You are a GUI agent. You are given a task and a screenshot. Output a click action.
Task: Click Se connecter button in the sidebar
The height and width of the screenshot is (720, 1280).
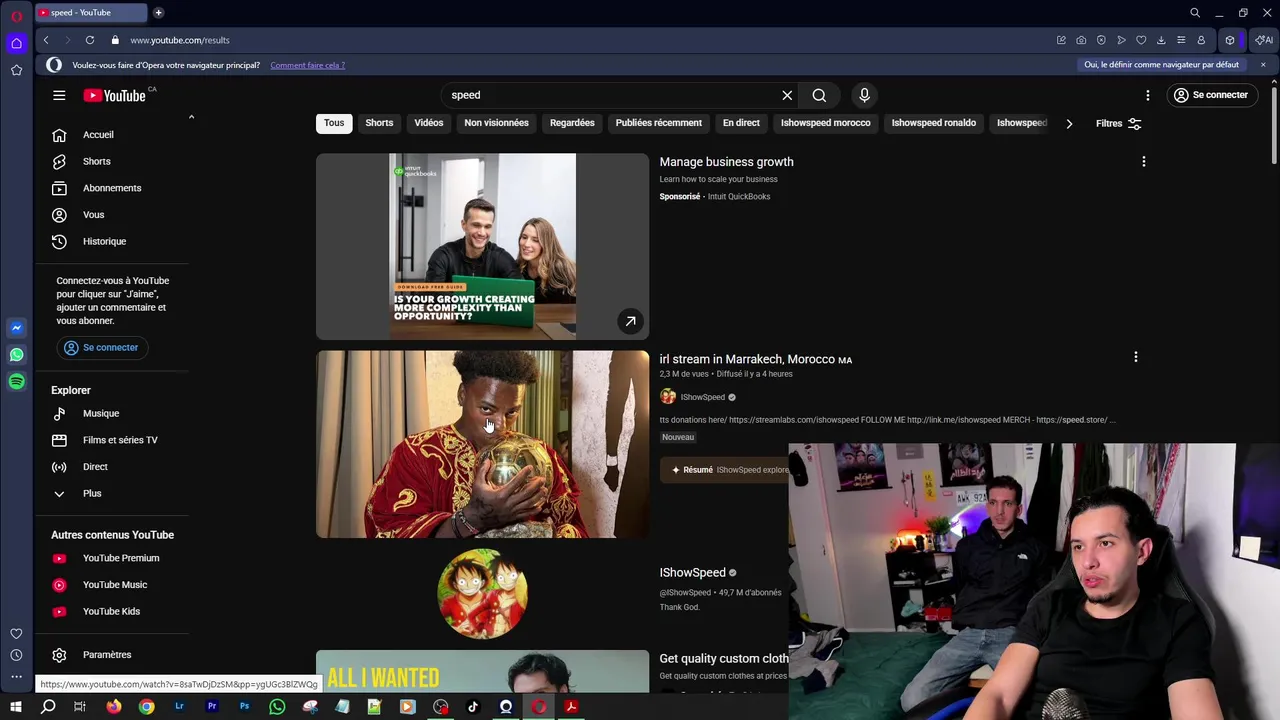[101, 347]
